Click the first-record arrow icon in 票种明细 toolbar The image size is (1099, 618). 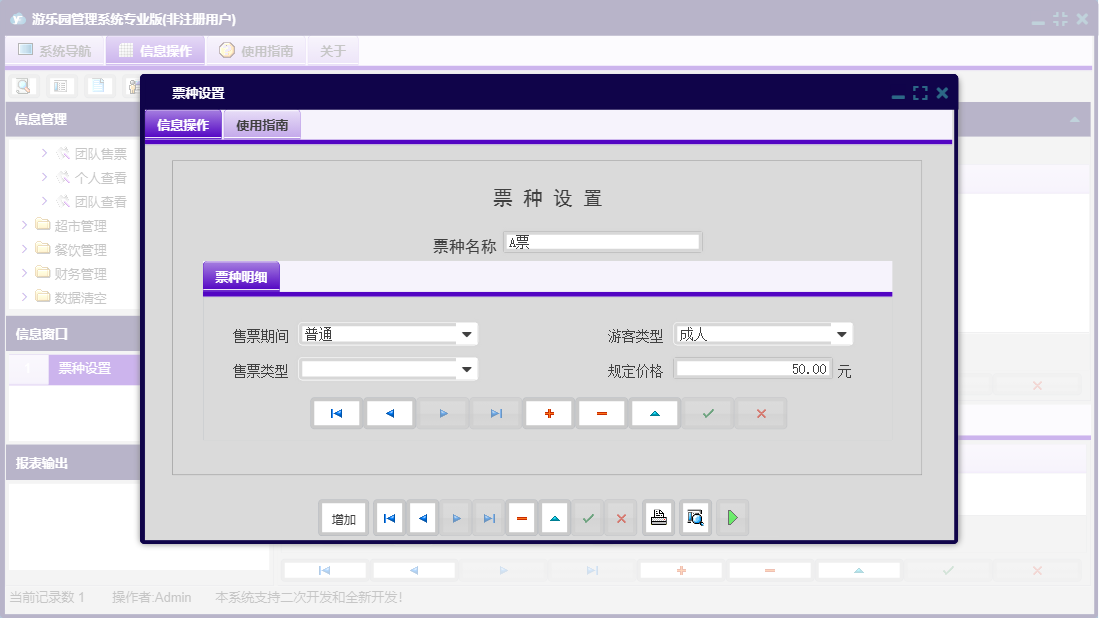tap(336, 412)
